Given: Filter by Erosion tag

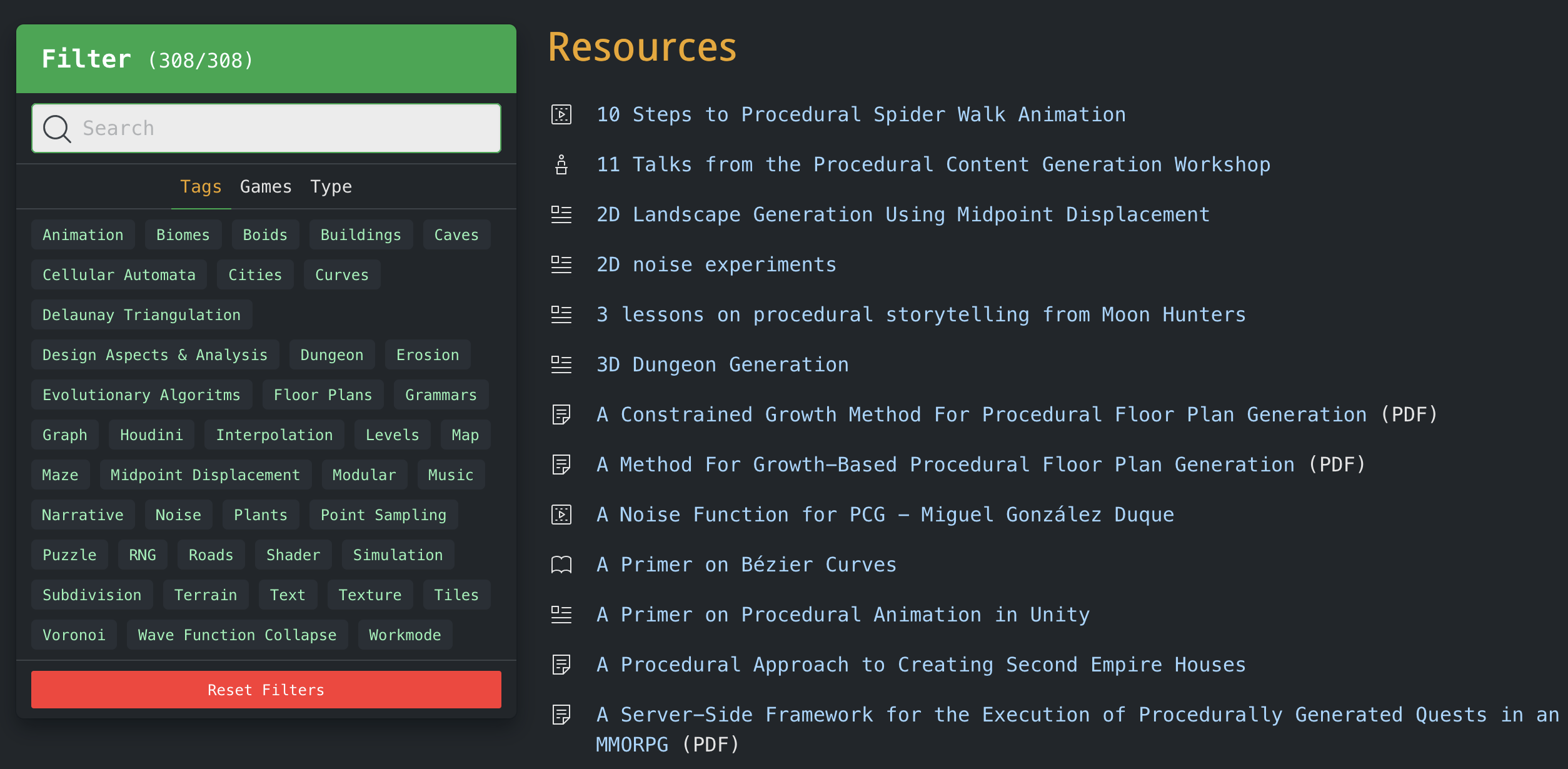Looking at the screenshot, I should [428, 354].
